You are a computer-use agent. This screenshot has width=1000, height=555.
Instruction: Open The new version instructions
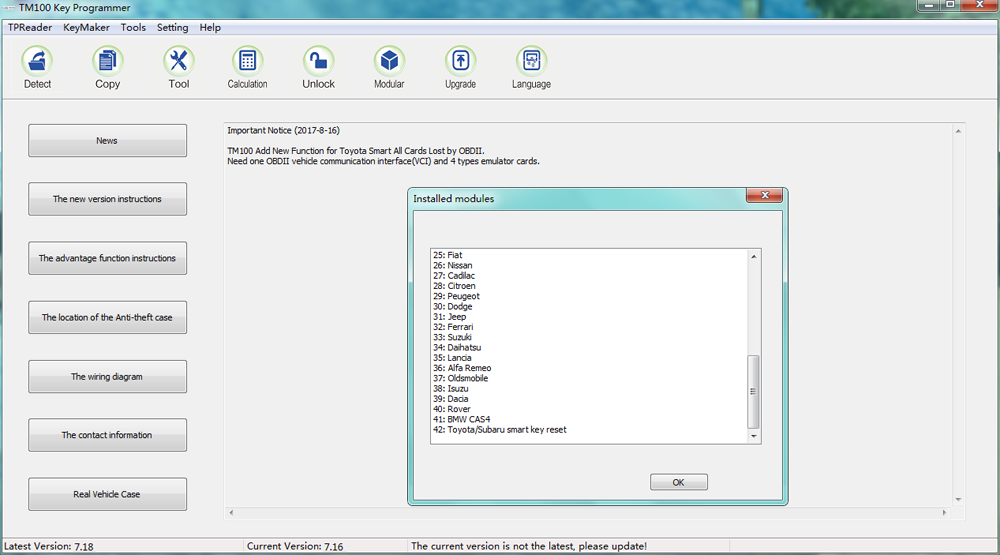(107, 199)
